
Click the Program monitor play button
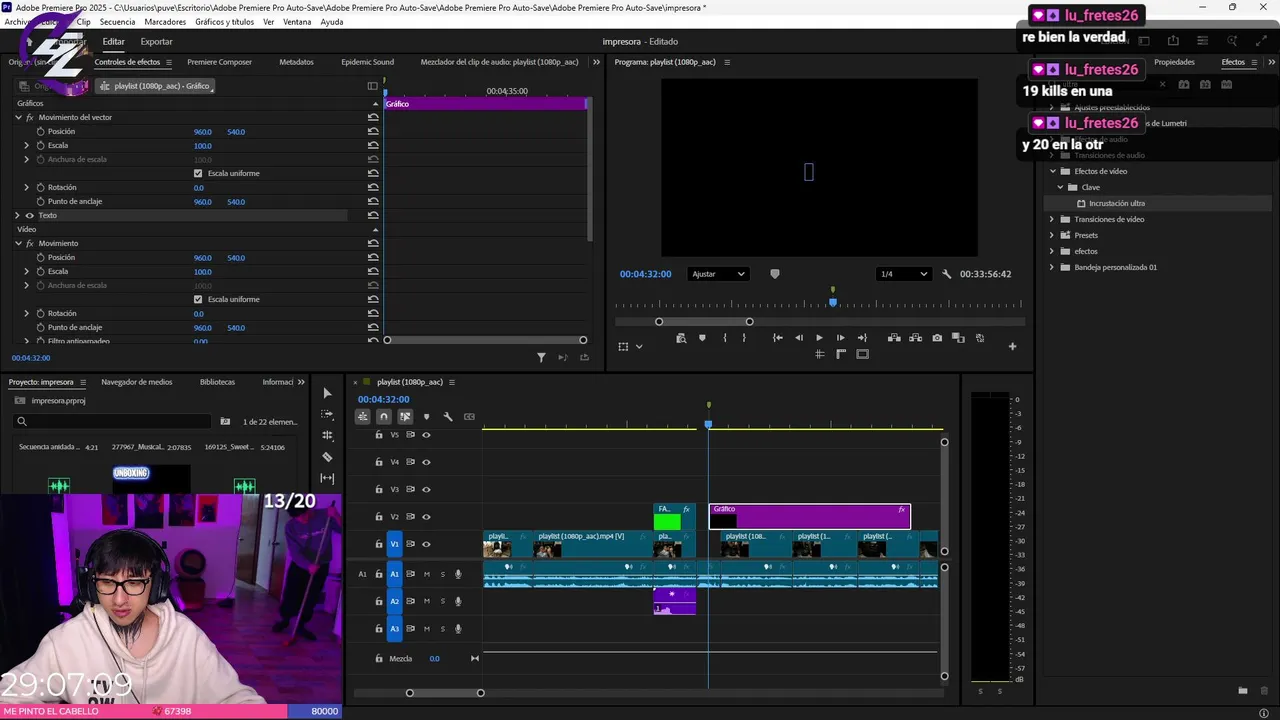click(x=819, y=338)
